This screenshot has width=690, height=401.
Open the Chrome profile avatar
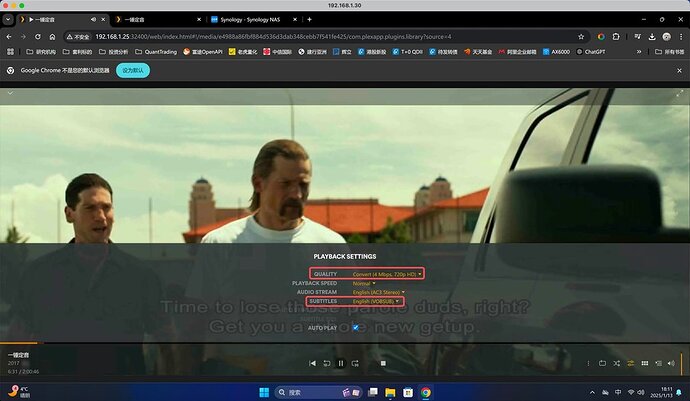click(667, 37)
